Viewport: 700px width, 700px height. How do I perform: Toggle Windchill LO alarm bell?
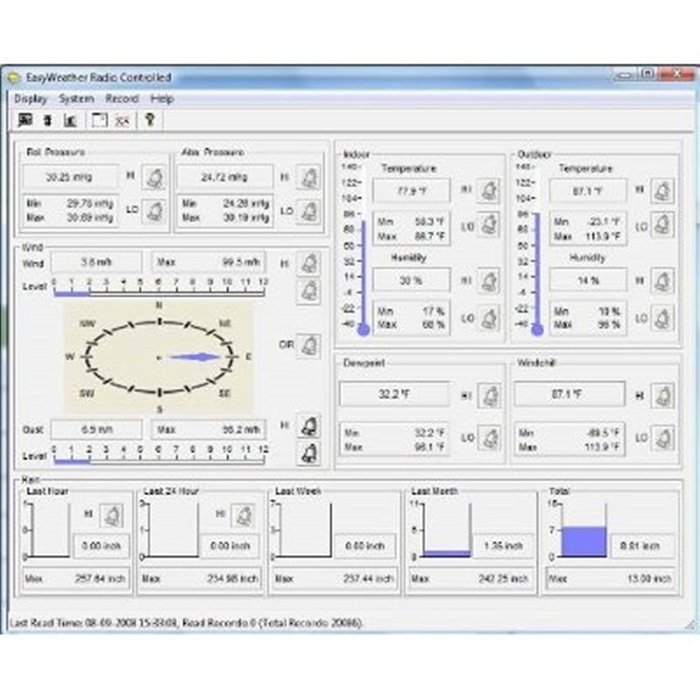[x=662, y=438]
